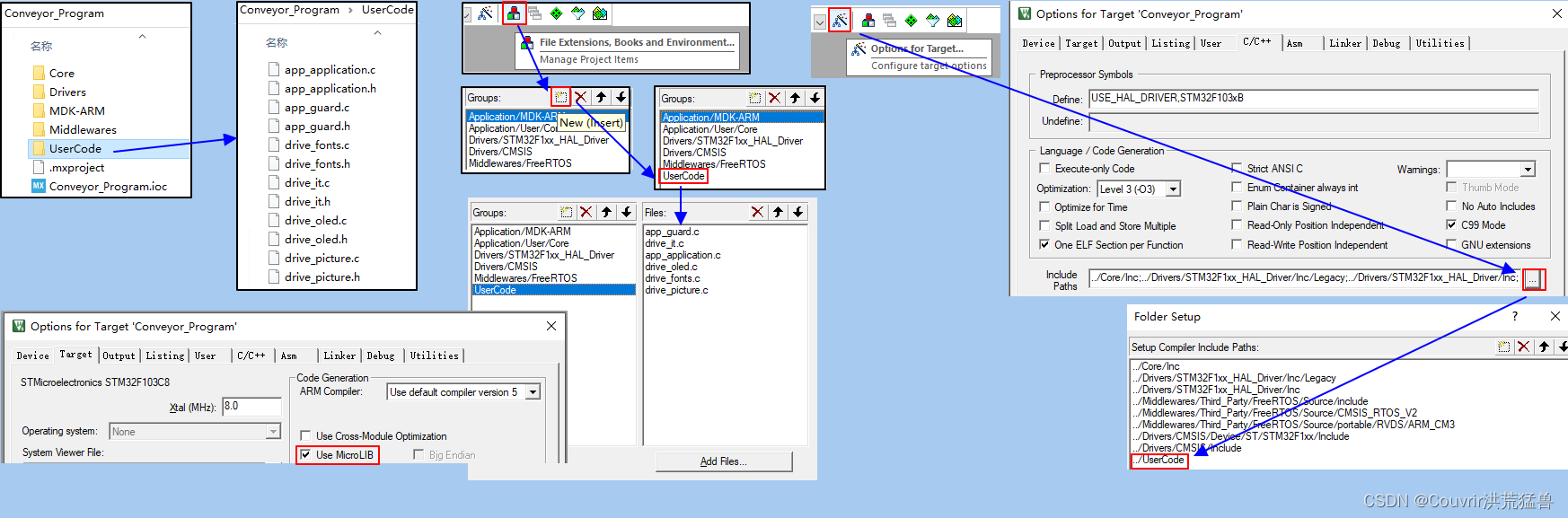
Task: Switch to Linker tab in C/C++ options dialog
Action: (x=1345, y=43)
